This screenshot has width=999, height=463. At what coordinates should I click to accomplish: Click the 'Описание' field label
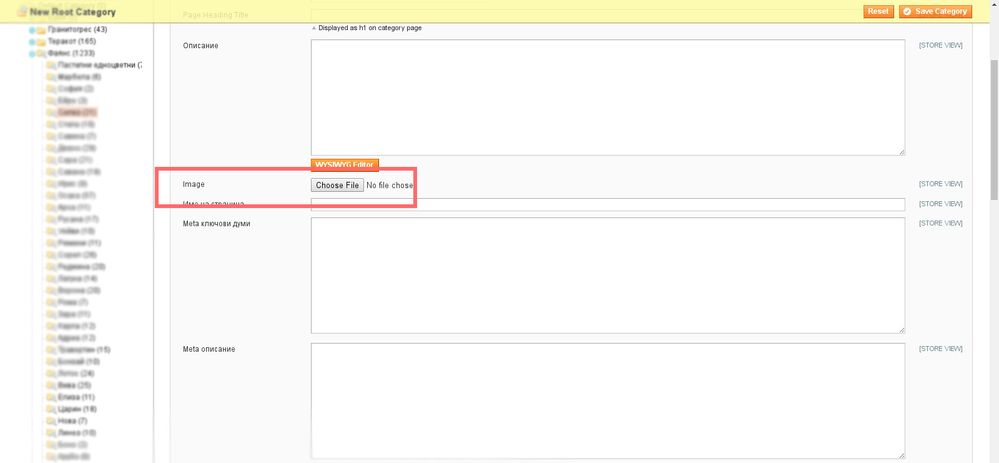tap(201, 45)
